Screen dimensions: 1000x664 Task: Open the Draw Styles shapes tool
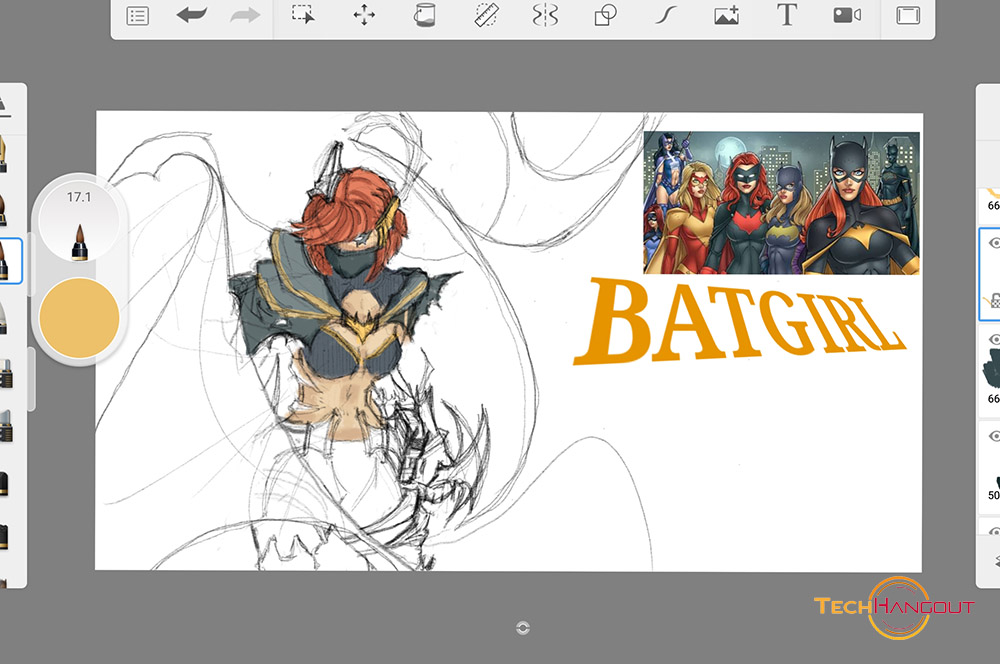tap(605, 15)
